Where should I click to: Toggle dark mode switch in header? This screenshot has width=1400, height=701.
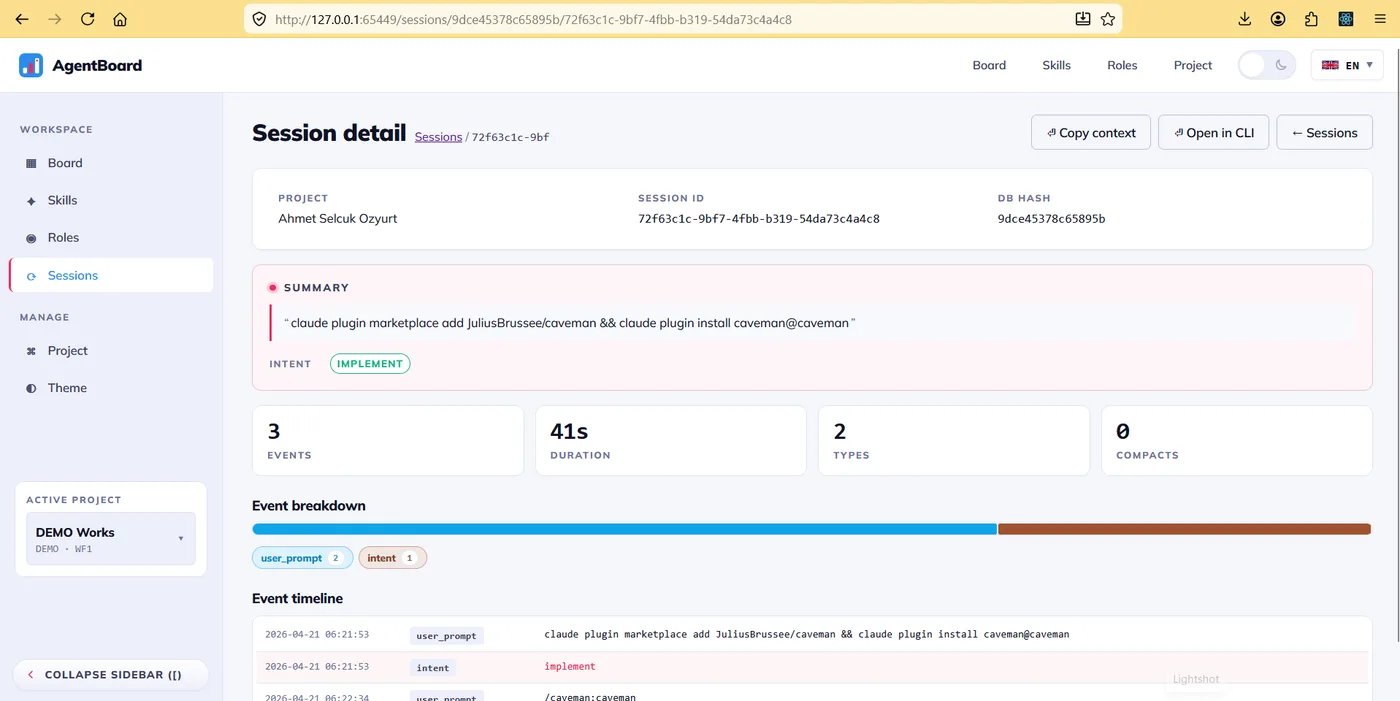click(x=1267, y=65)
